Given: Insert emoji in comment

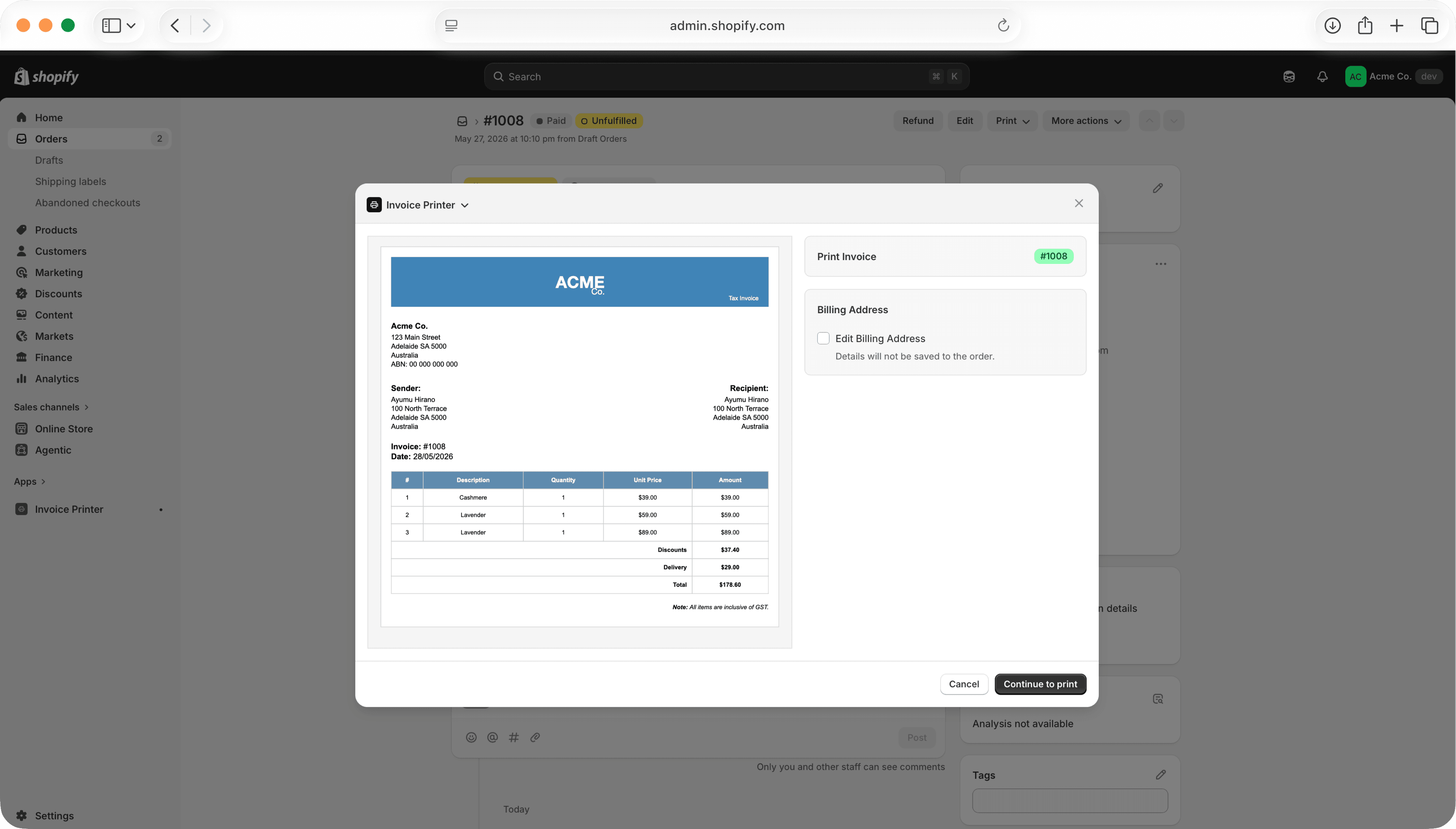Looking at the screenshot, I should pyautogui.click(x=471, y=737).
